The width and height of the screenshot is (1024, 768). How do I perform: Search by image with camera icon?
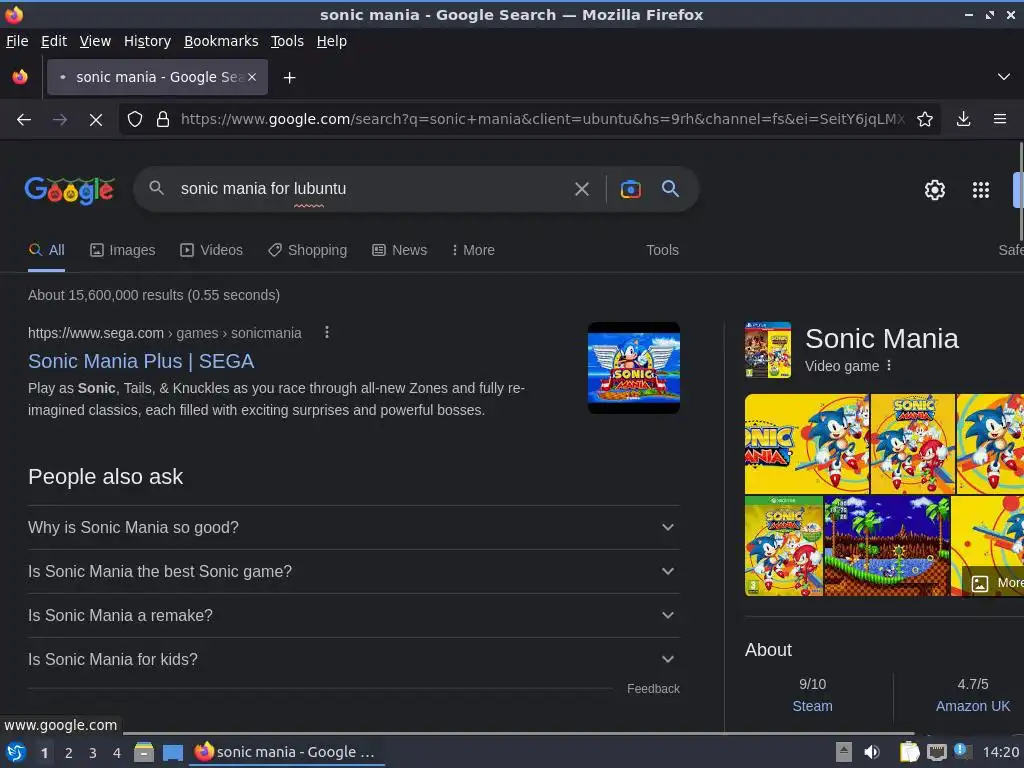[630, 189]
